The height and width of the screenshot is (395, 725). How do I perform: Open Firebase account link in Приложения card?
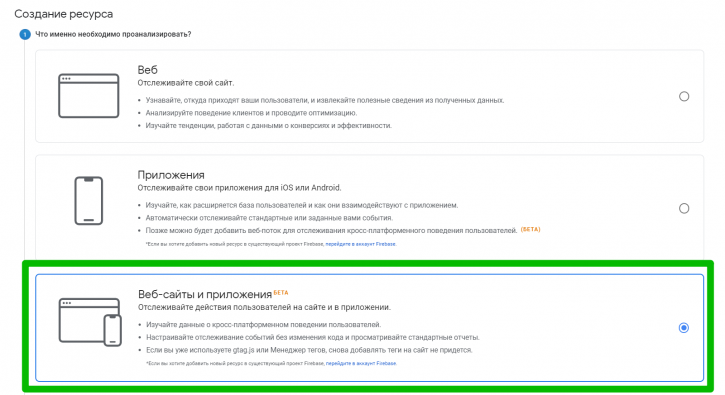point(361,244)
